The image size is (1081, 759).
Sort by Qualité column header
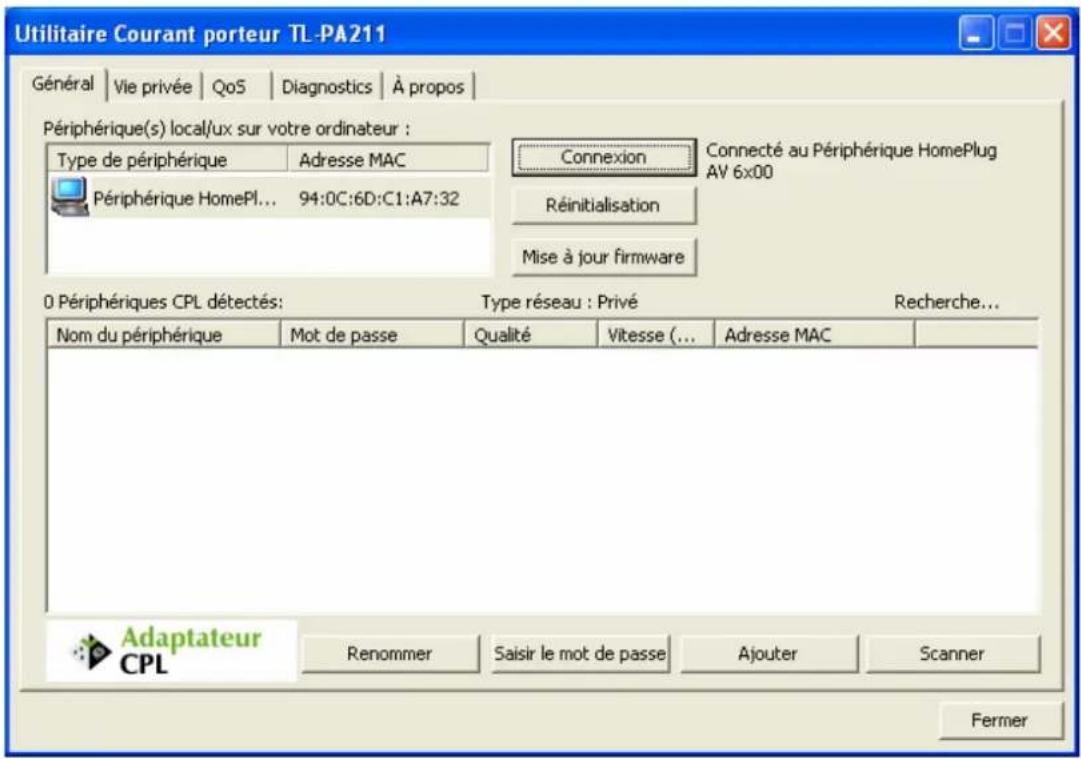[531, 335]
